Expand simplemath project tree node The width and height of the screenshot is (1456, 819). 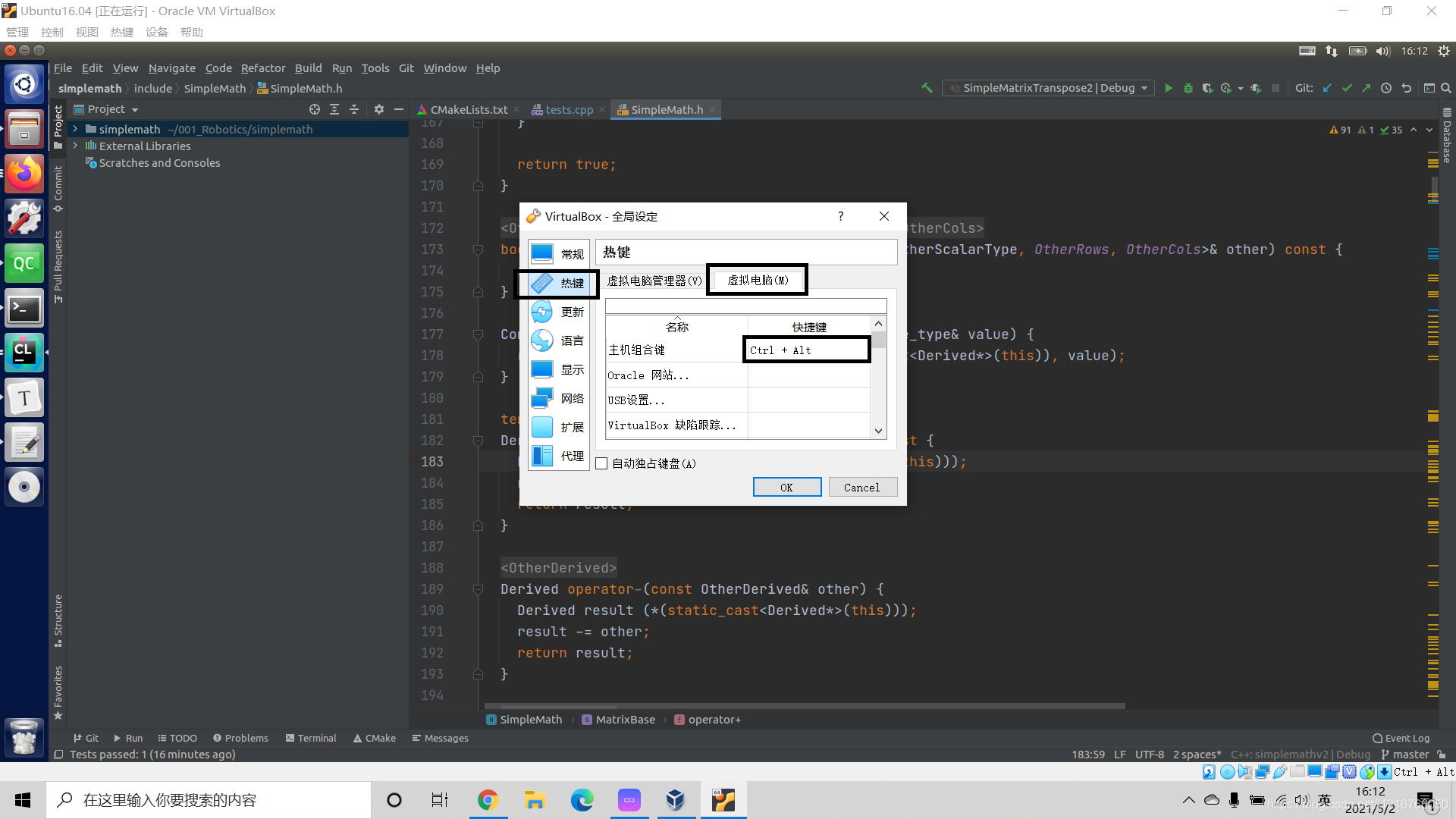pos(76,129)
